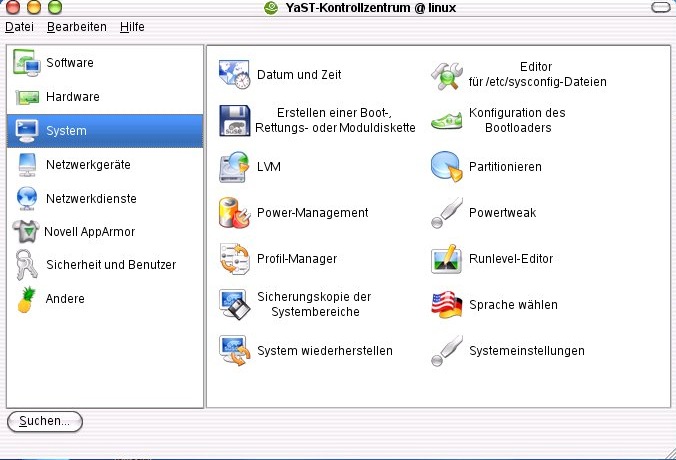
Task: Click the Runlevel-Editor label
Action: pos(511,259)
